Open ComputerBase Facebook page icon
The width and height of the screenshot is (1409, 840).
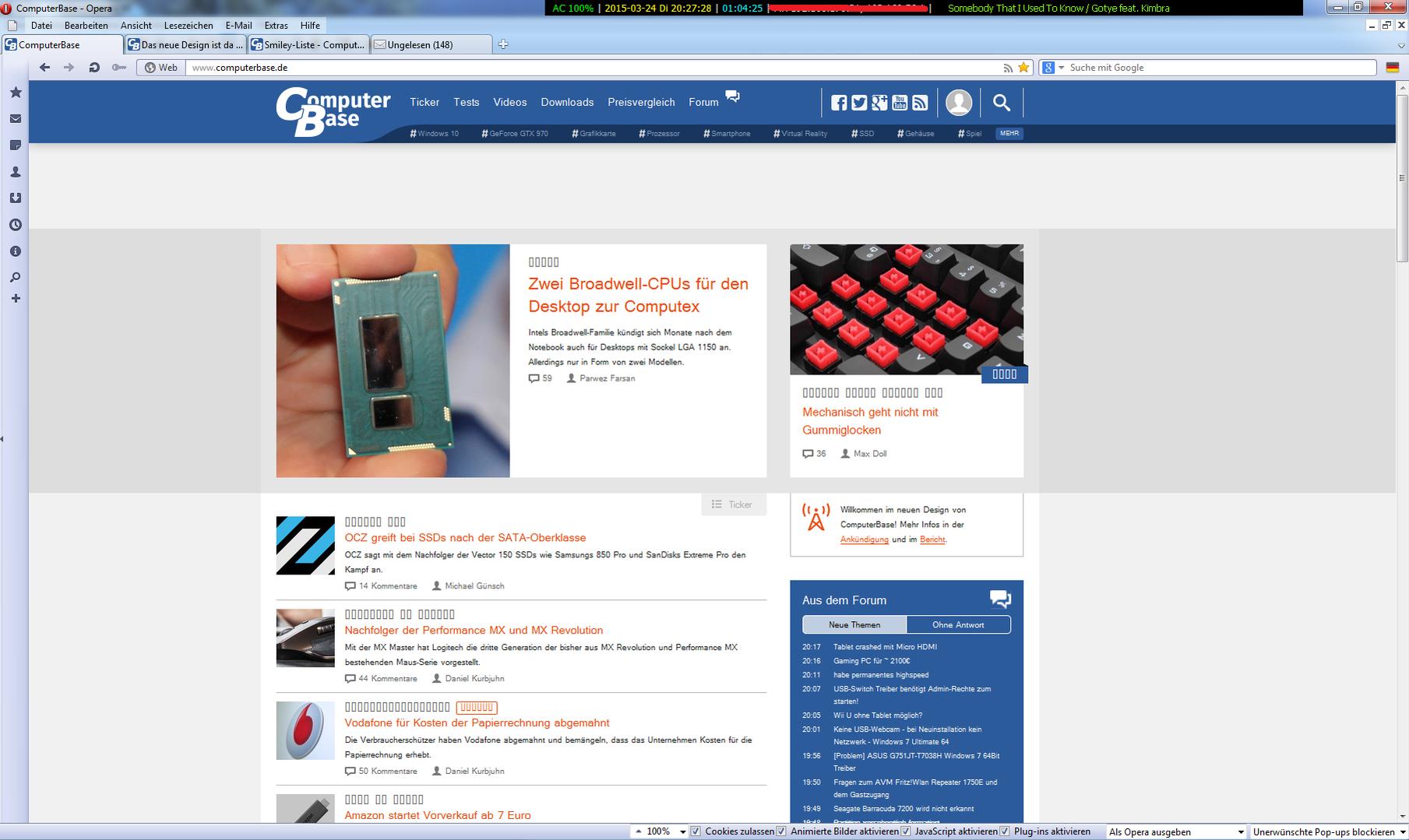[x=839, y=103]
